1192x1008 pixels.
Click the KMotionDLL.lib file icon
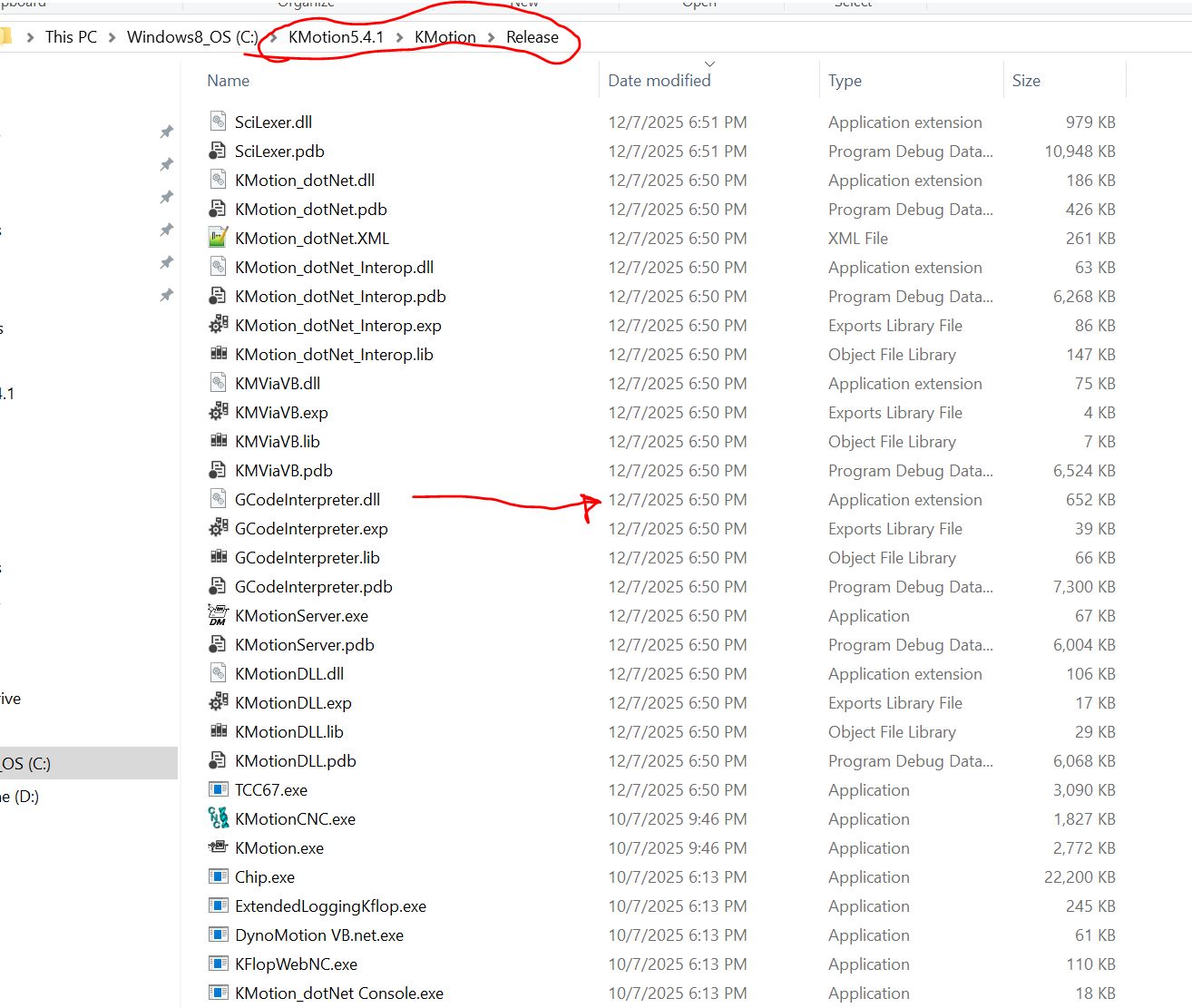coord(218,731)
